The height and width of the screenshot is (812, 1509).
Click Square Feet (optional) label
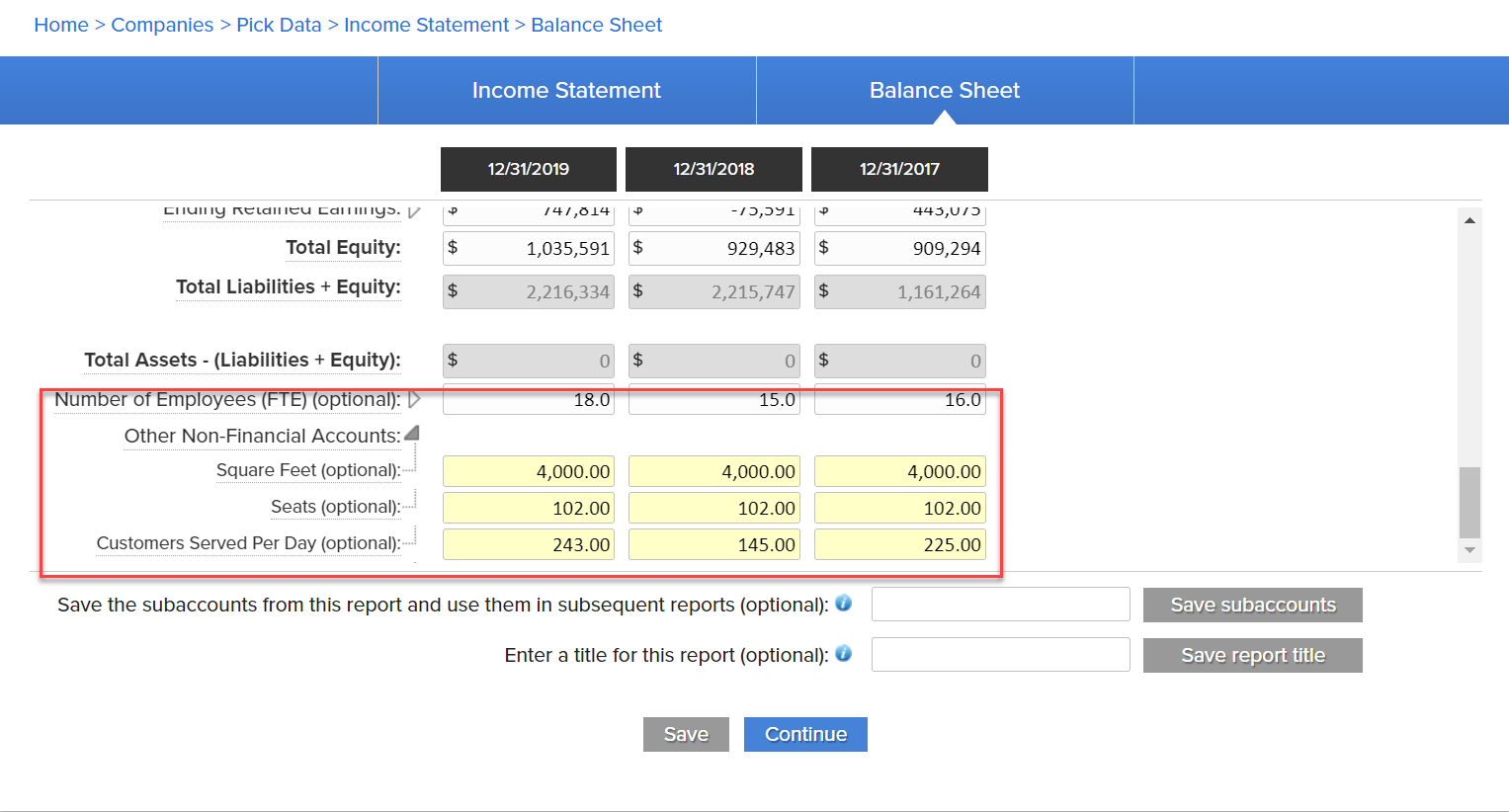pos(308,470)
